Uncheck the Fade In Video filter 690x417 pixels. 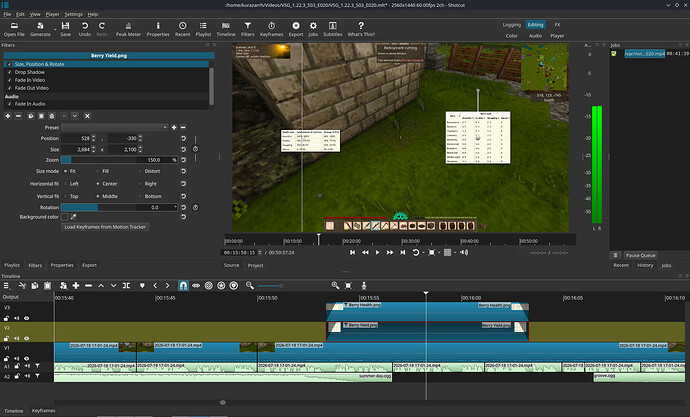(10, 80)
